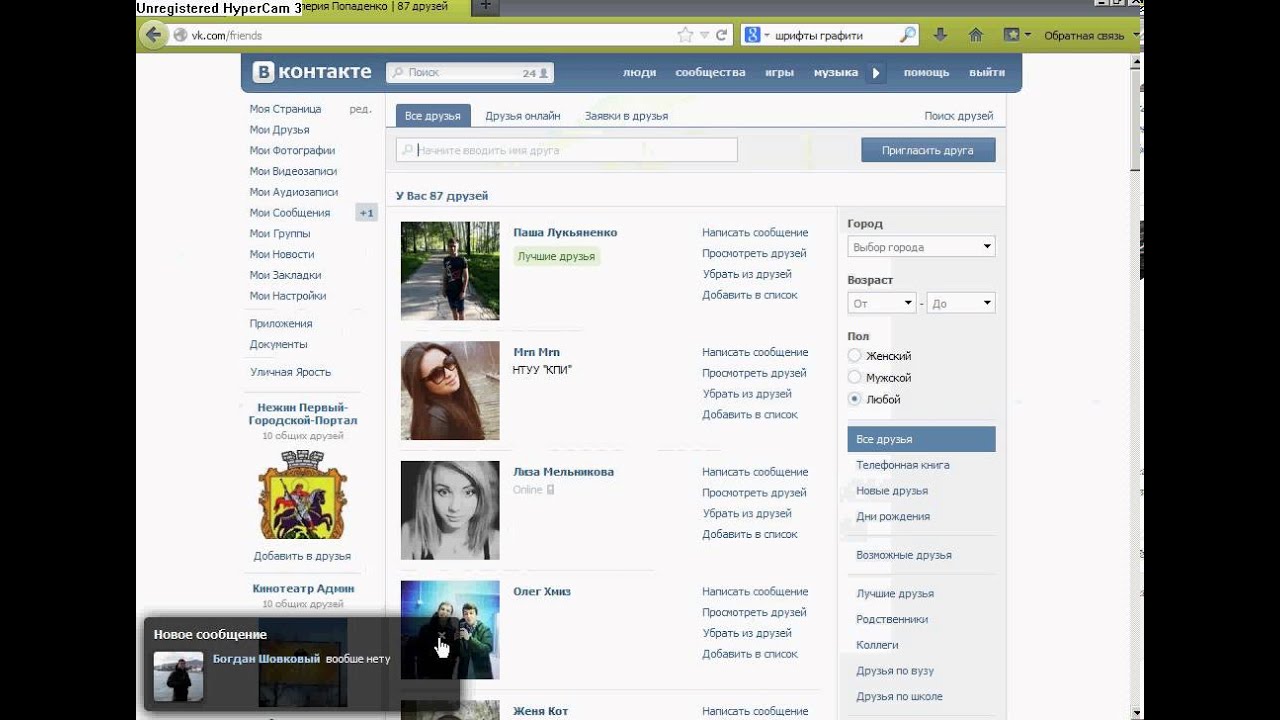1280x720 pixels.
Task: Click the Нежин coat of arms image
Action: 302,494
